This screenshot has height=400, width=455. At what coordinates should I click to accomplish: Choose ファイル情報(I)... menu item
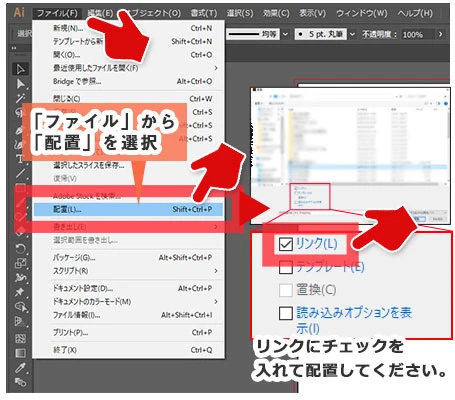click(128, 315)
